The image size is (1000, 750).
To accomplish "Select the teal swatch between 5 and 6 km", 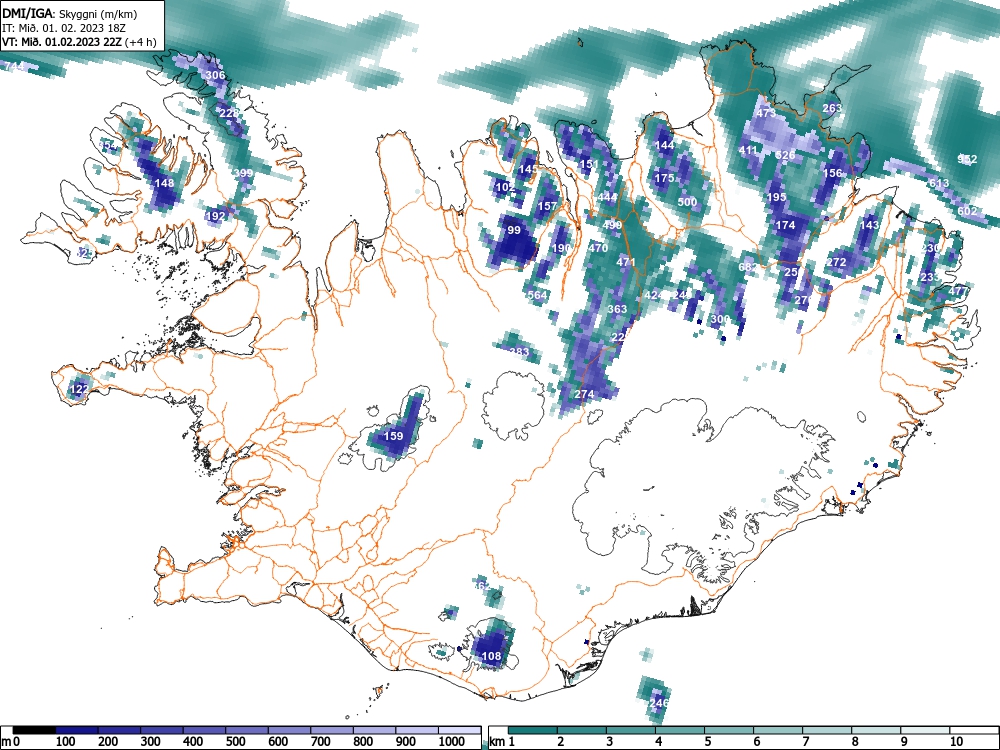I will [730, 730].
